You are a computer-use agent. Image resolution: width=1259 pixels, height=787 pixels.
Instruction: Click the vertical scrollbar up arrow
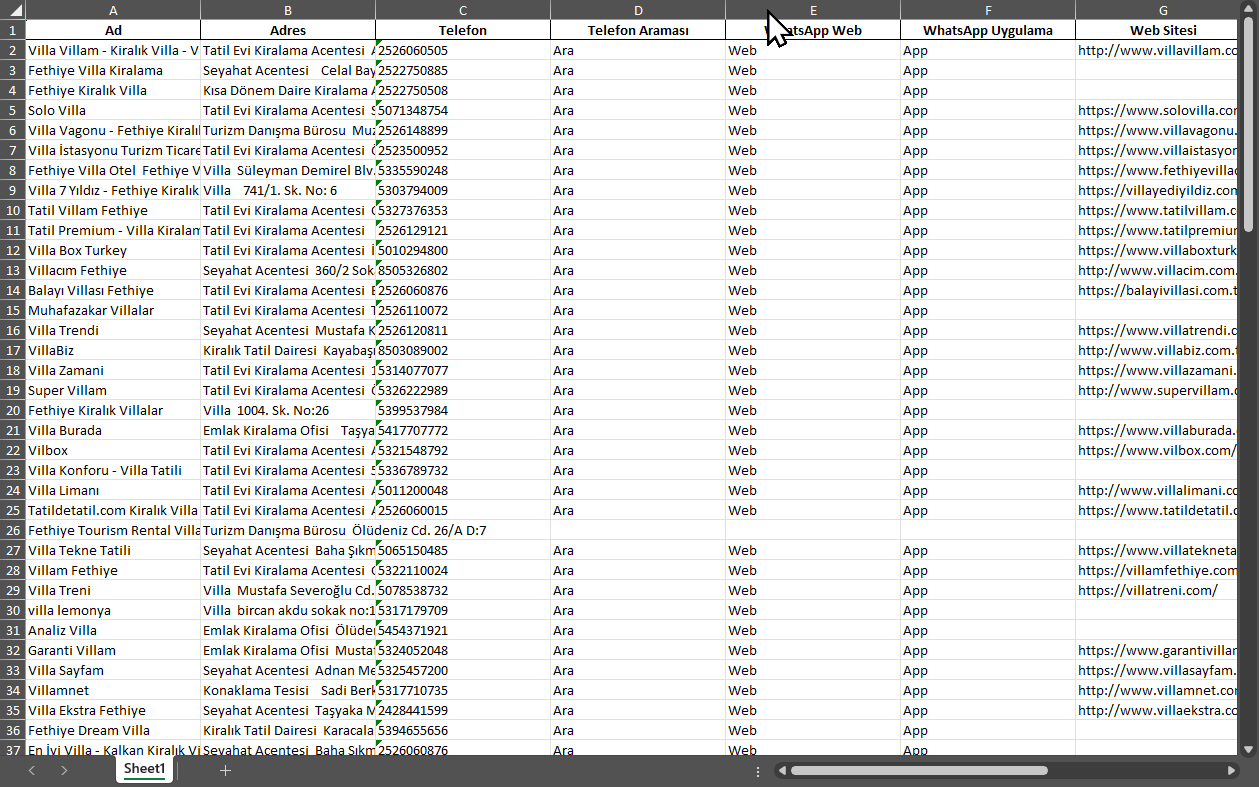(1248, 30)
